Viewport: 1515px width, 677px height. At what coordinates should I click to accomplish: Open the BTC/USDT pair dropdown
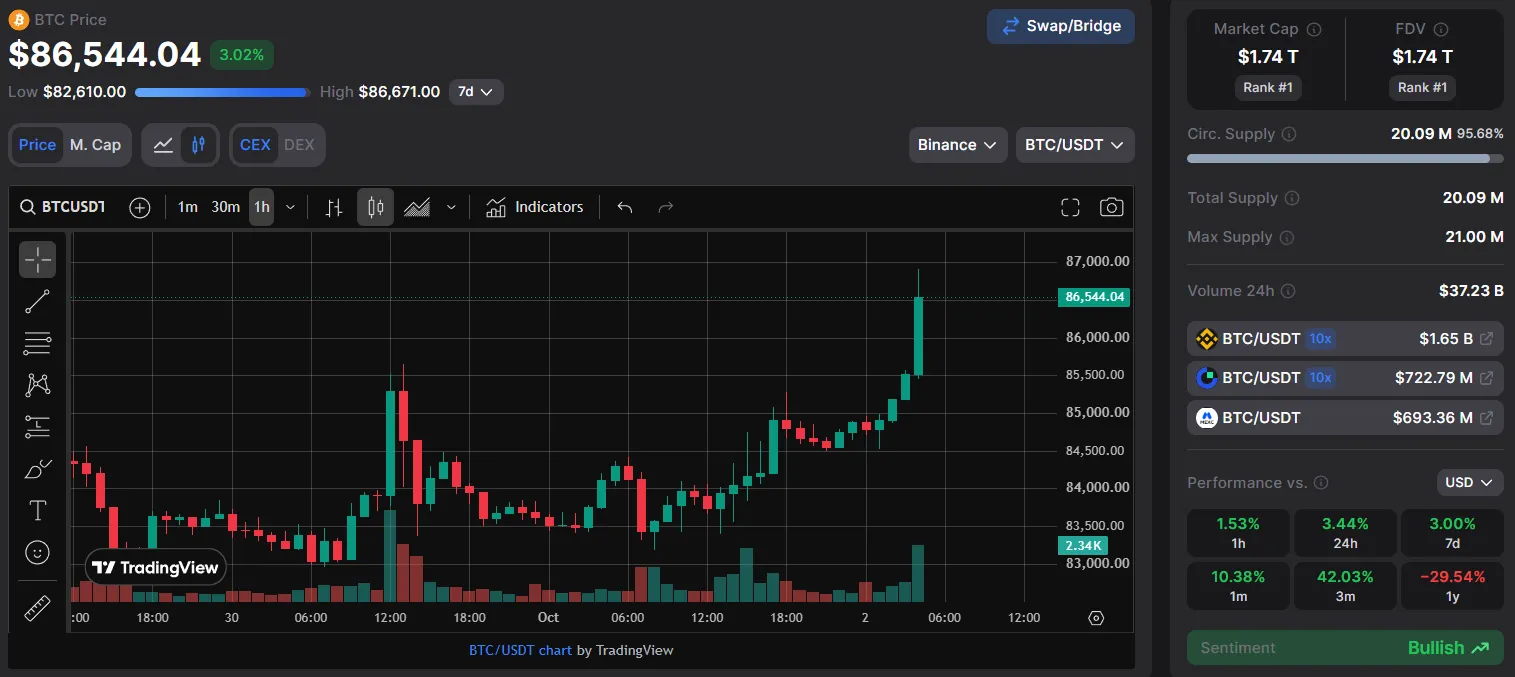click(x=1075, y=145)
